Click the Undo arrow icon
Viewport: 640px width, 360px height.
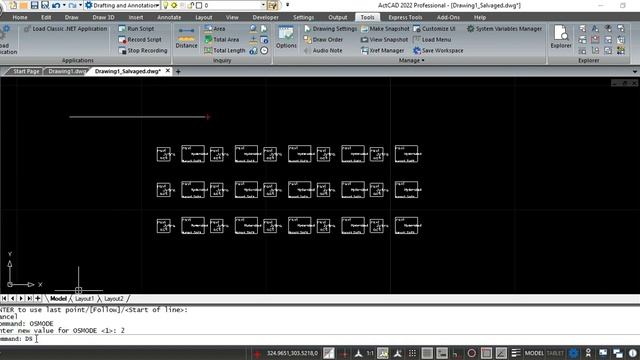[56, 5]
